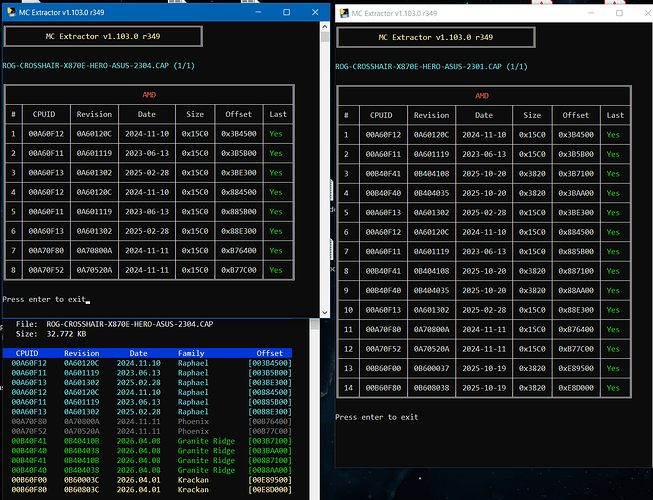Select offset 0x3B5B00 in the left window
This screenshot has height=500, width=653.
(239, 153)
